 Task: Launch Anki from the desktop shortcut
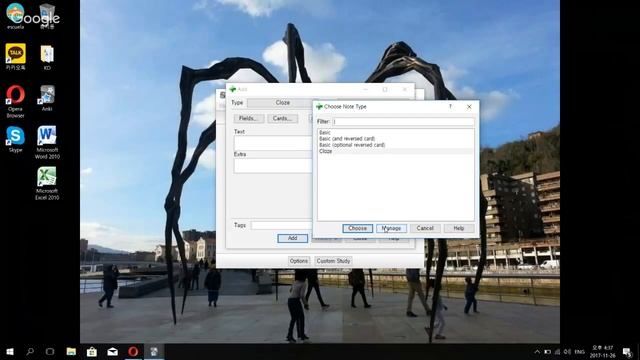pyautogui.click(x=47, y=98)
